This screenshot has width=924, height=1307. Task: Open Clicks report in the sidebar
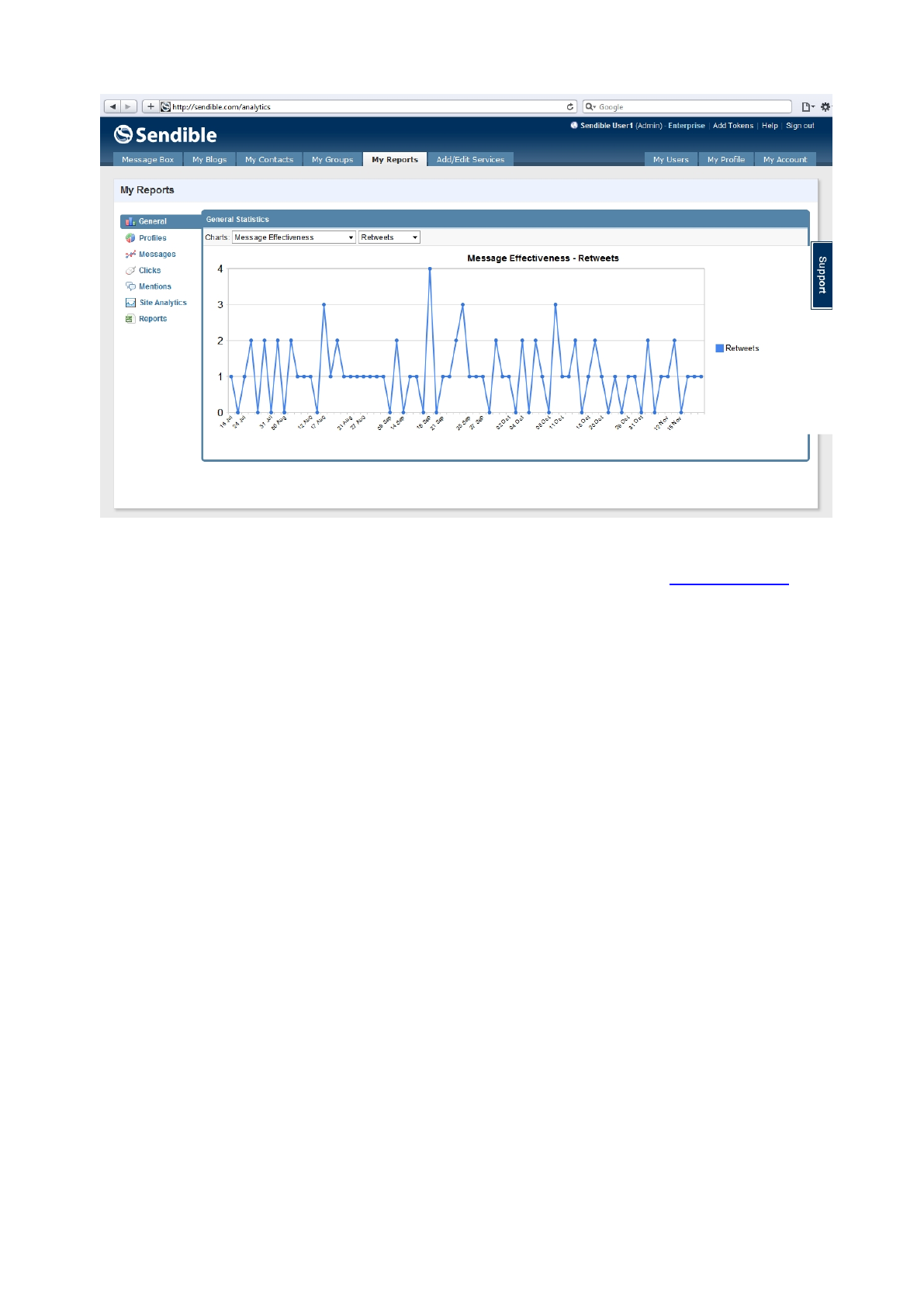[x=150, y=271]
